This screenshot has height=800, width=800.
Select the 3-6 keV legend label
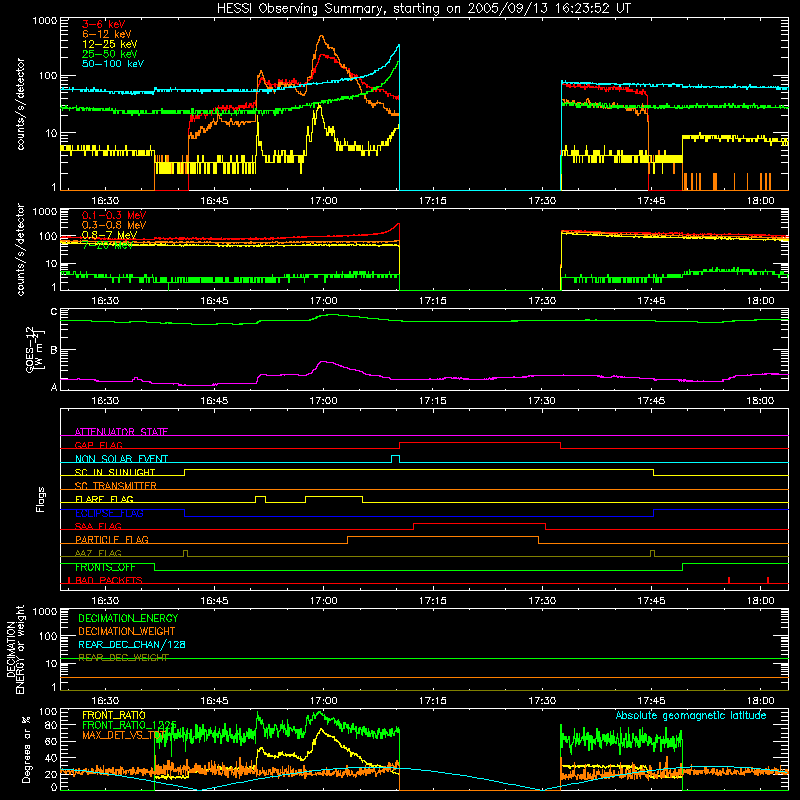click(104, 24)
